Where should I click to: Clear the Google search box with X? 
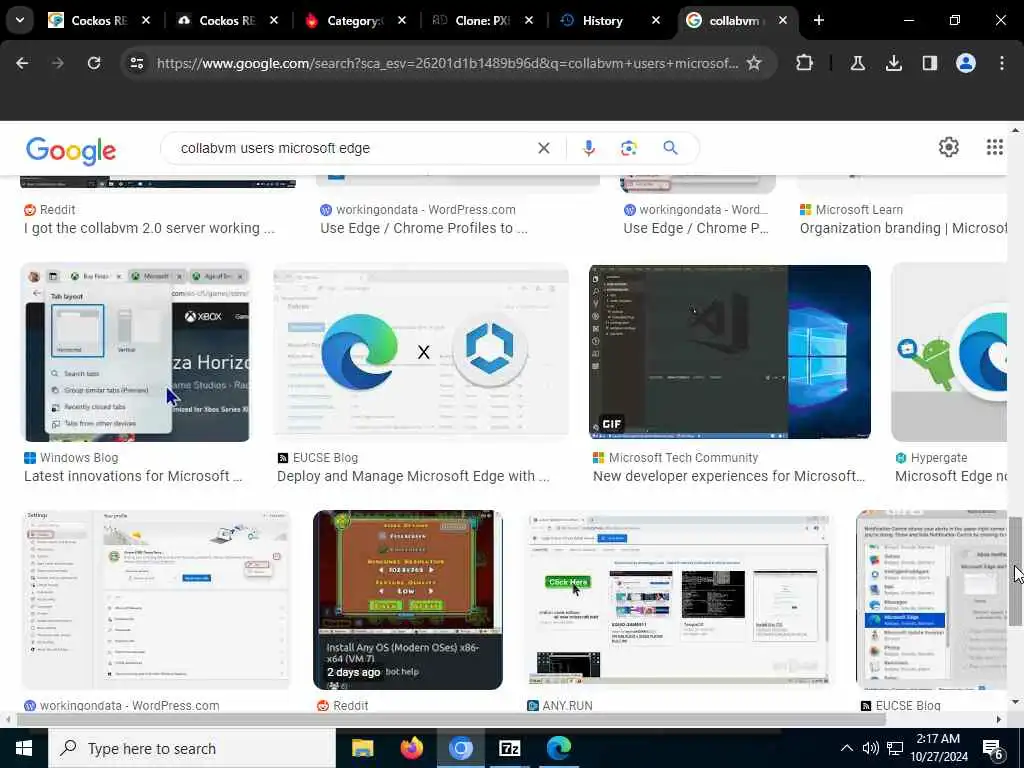pos(543,148)
